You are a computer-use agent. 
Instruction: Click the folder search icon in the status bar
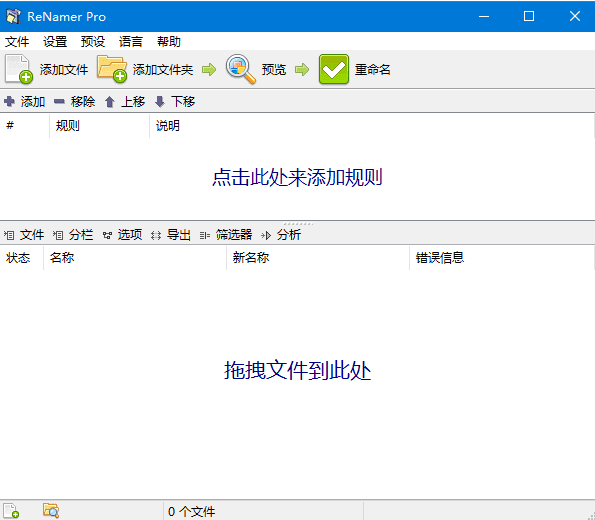click(51, 511)
